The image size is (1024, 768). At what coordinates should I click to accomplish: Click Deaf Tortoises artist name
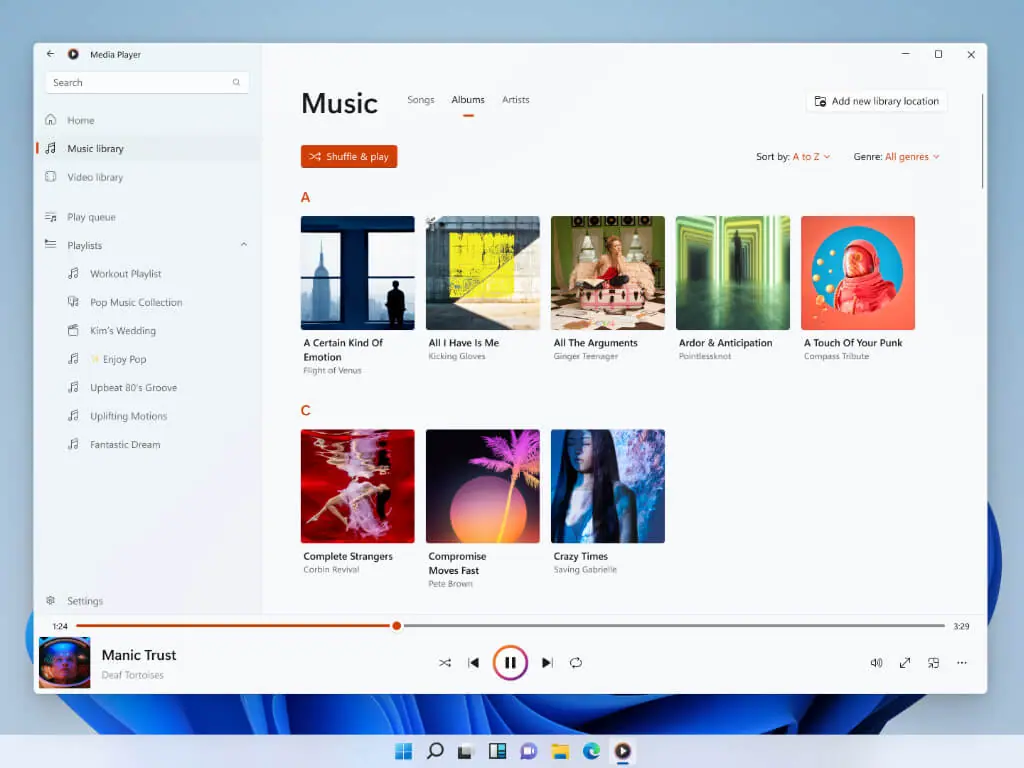click(x=133, y=675)
